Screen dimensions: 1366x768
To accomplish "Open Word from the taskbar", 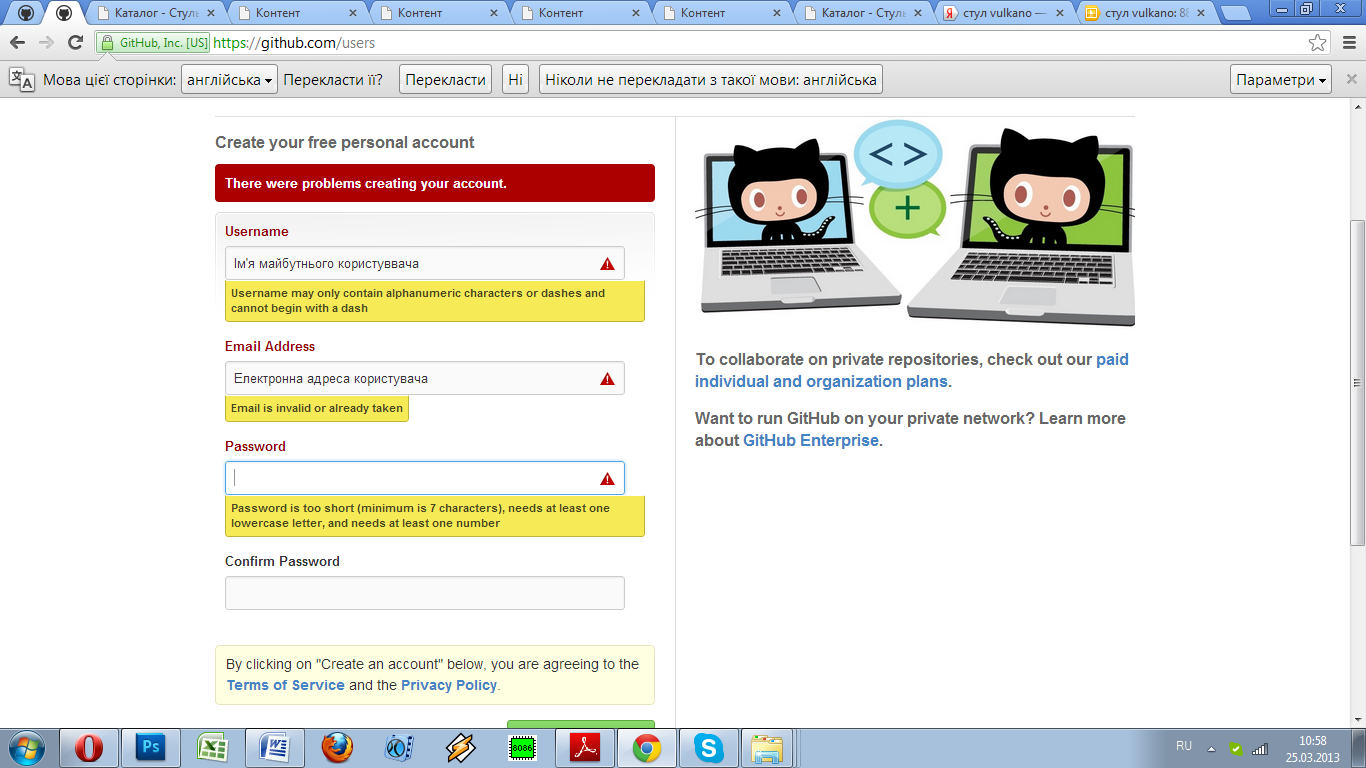I will coord(274,748).
